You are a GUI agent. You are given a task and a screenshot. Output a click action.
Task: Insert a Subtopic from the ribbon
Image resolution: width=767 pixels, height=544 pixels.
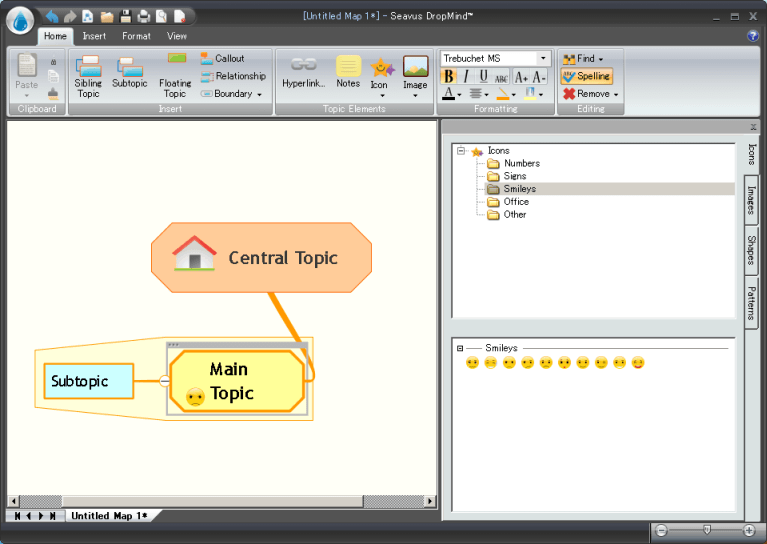click(x=129, y=68)
